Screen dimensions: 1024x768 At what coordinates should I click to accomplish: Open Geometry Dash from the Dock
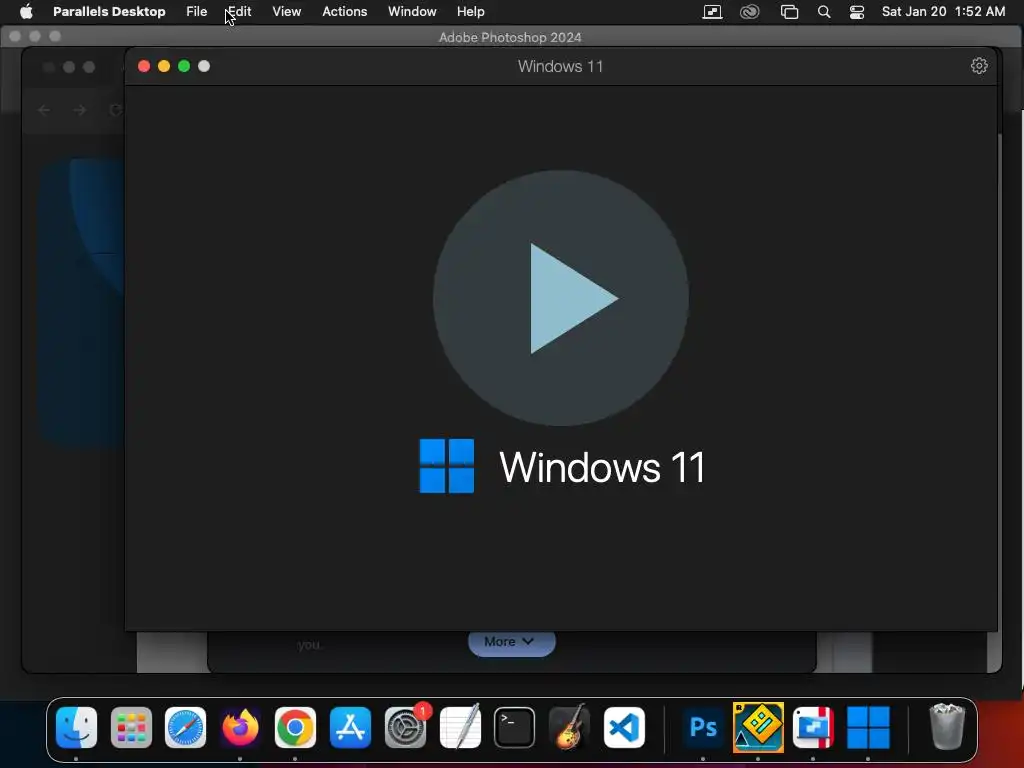758,728
